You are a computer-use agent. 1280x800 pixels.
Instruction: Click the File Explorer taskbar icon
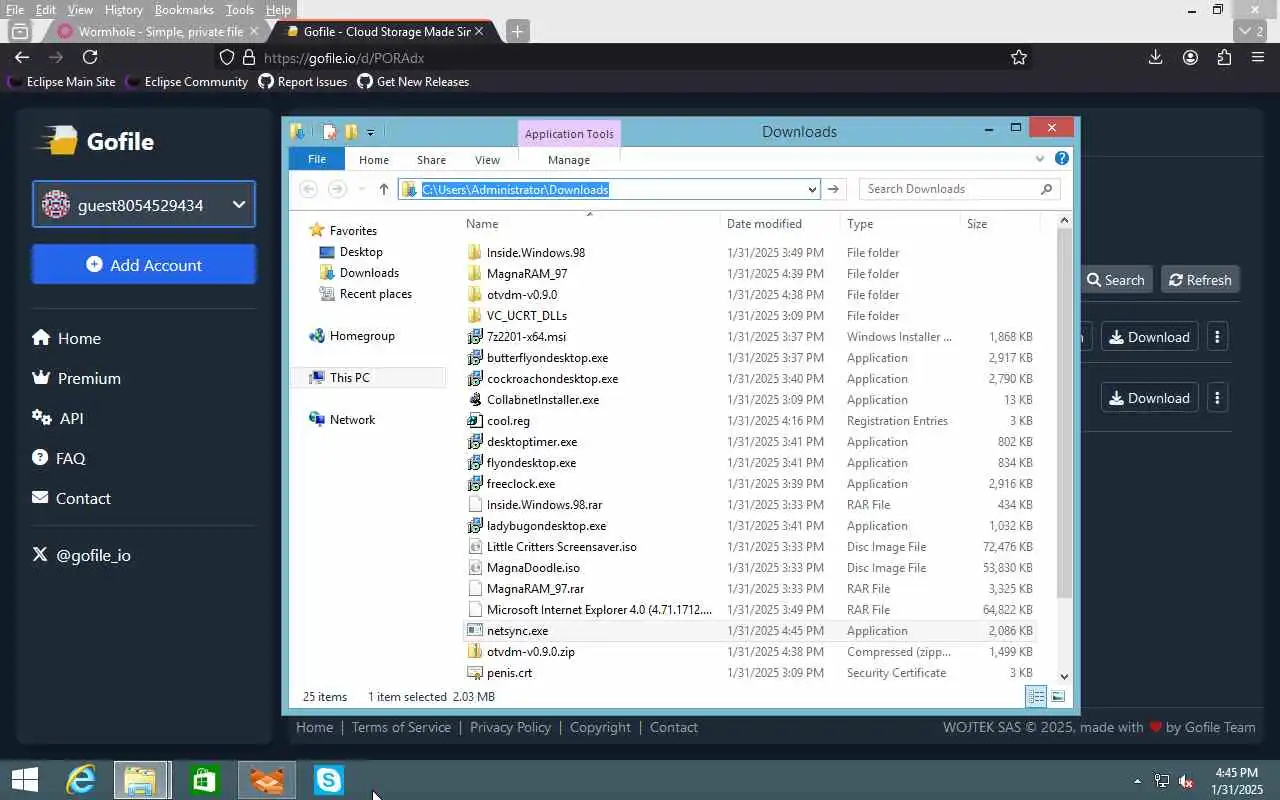coord(141,780)
